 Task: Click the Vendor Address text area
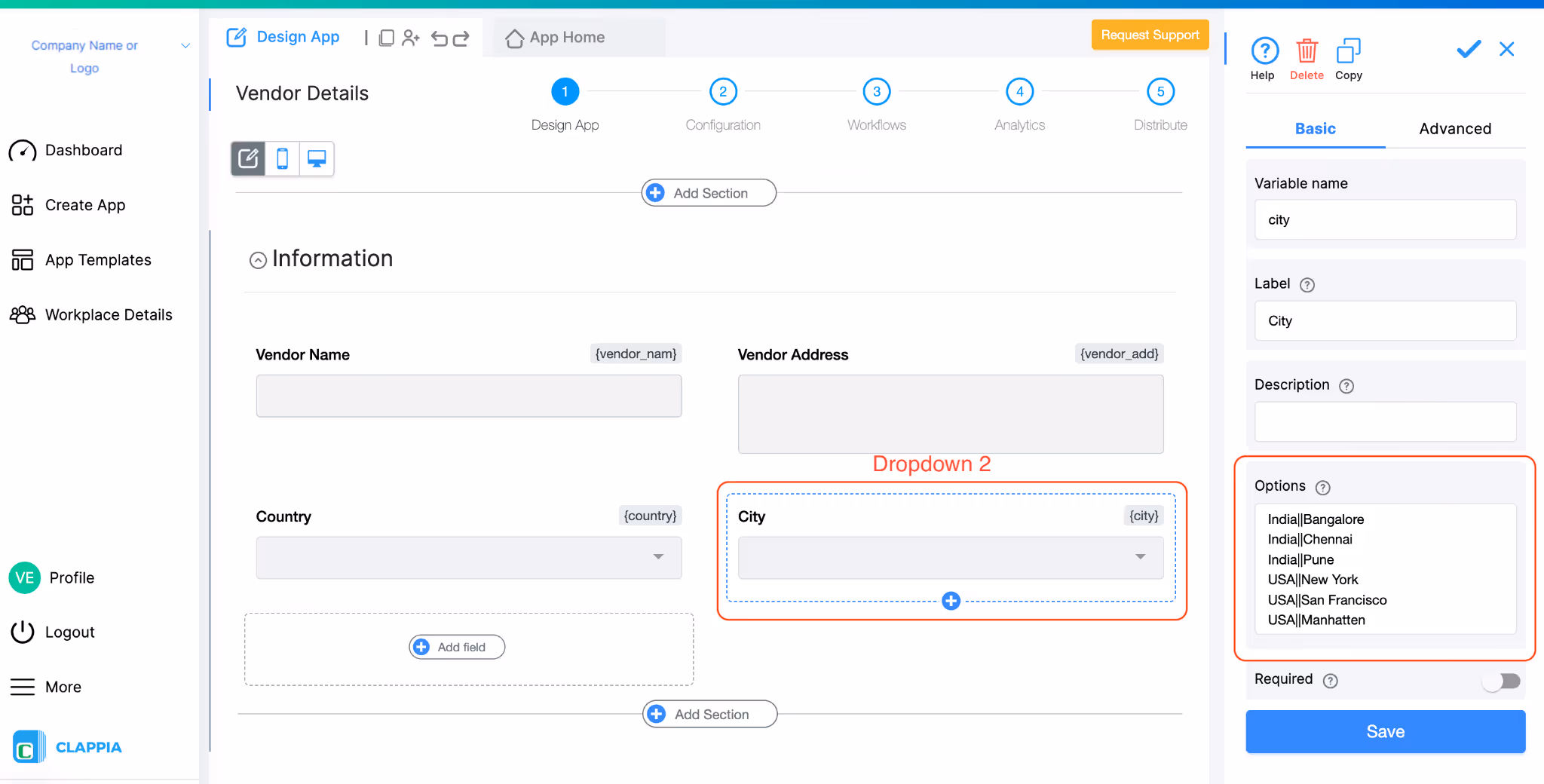click(951, 414)
